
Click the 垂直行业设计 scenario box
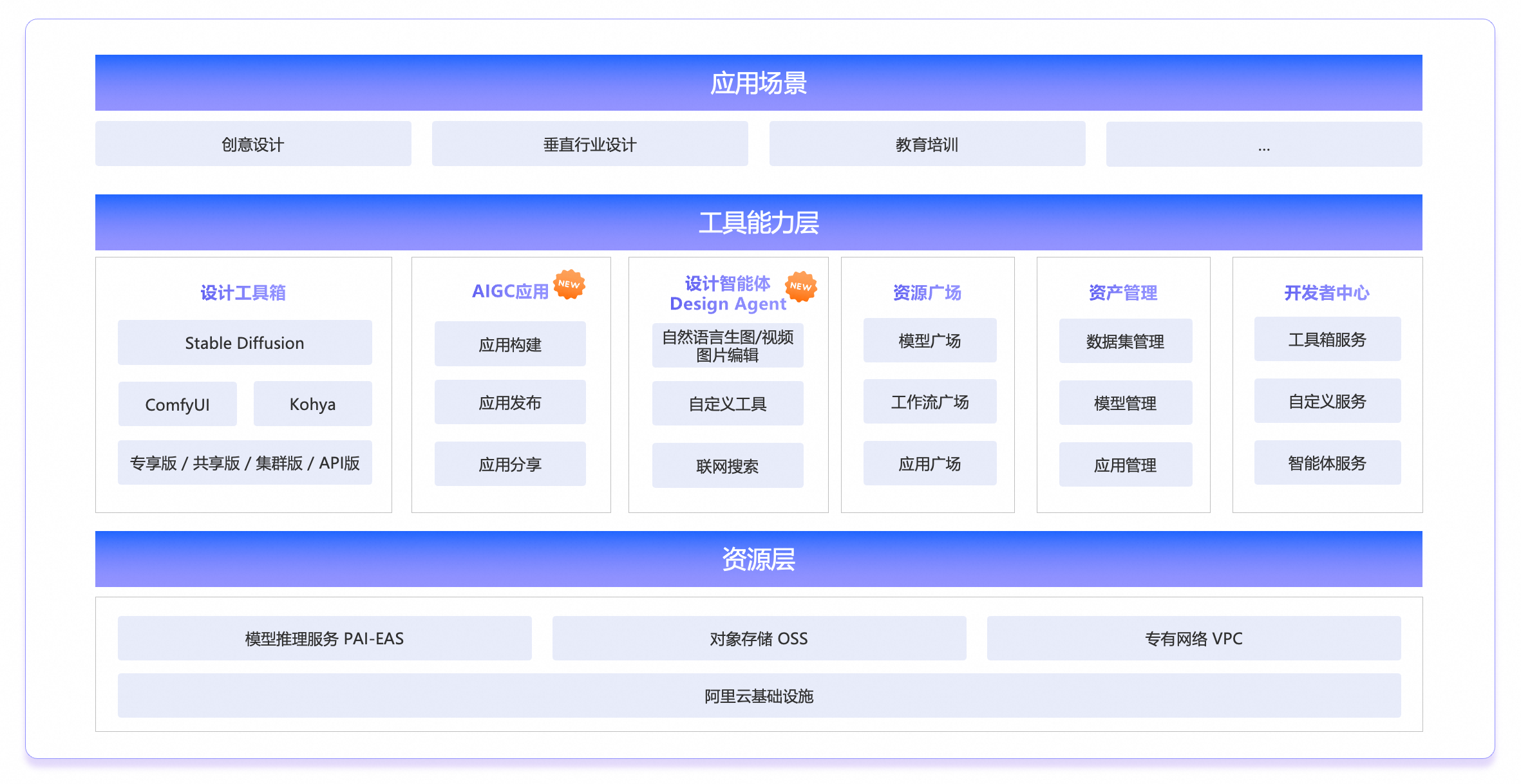pos(590,144)
